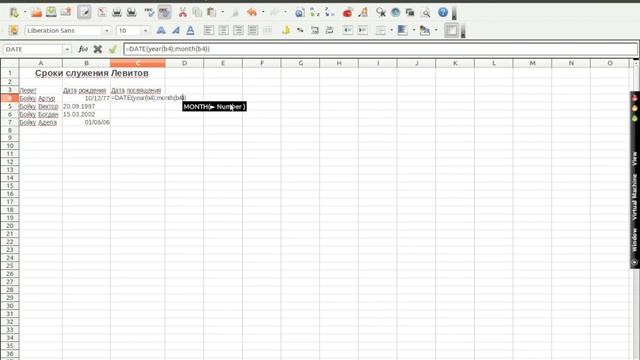Select cell with date 15.03.2002
Screen dimensions: 640x360
click(x=86, y=114)
